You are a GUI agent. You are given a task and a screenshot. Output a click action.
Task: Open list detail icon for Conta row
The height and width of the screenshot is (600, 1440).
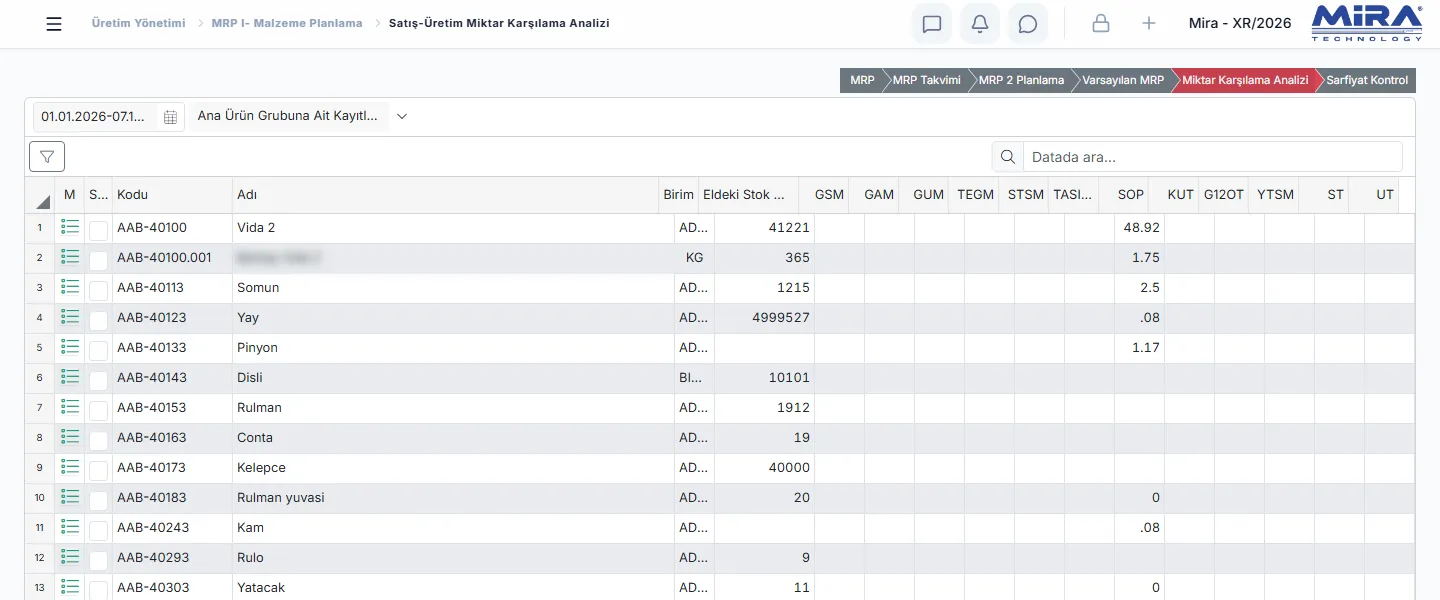pos(70,437)
